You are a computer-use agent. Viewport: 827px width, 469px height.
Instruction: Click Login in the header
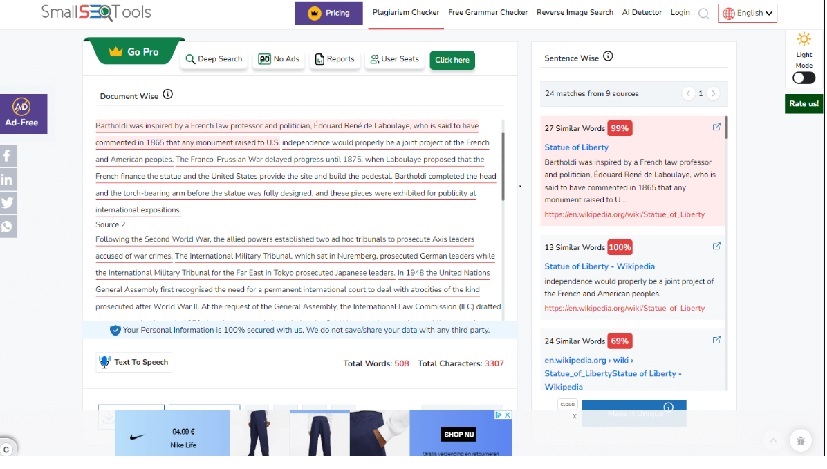tap(680, 12)
